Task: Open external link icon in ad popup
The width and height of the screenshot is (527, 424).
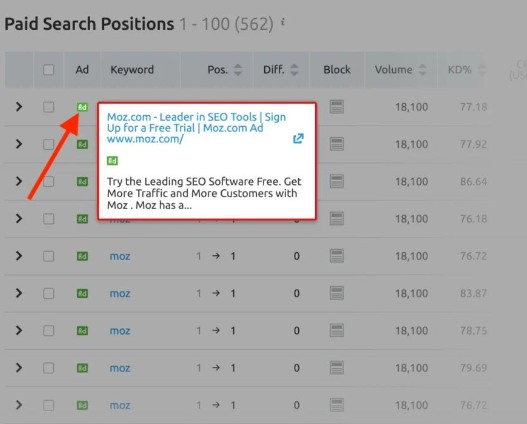Action: pos(298,138)
